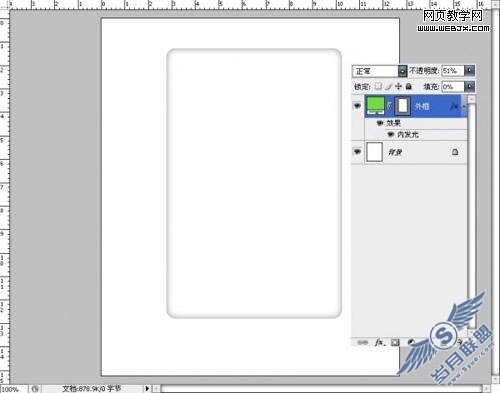Select the 背景 layer name
500x393 pixels.
pyautogui.click(x=395, y=152)
